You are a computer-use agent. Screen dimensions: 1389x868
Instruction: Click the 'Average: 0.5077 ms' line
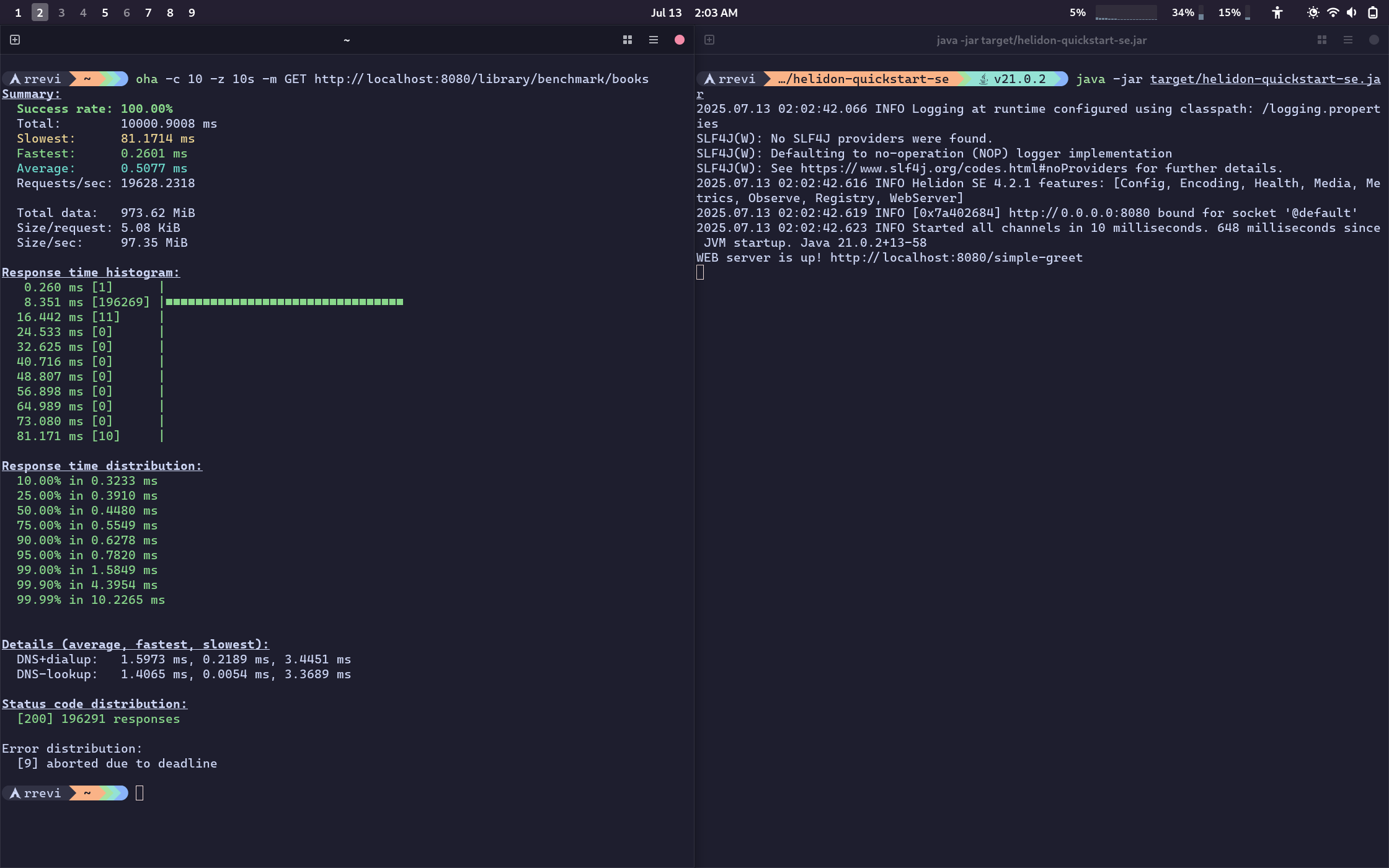102,169
